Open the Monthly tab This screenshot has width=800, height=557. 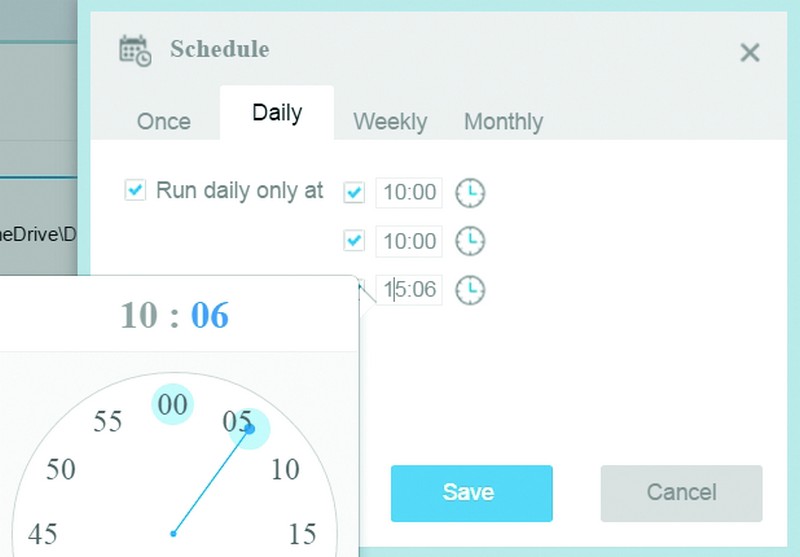tap(504, 121)
